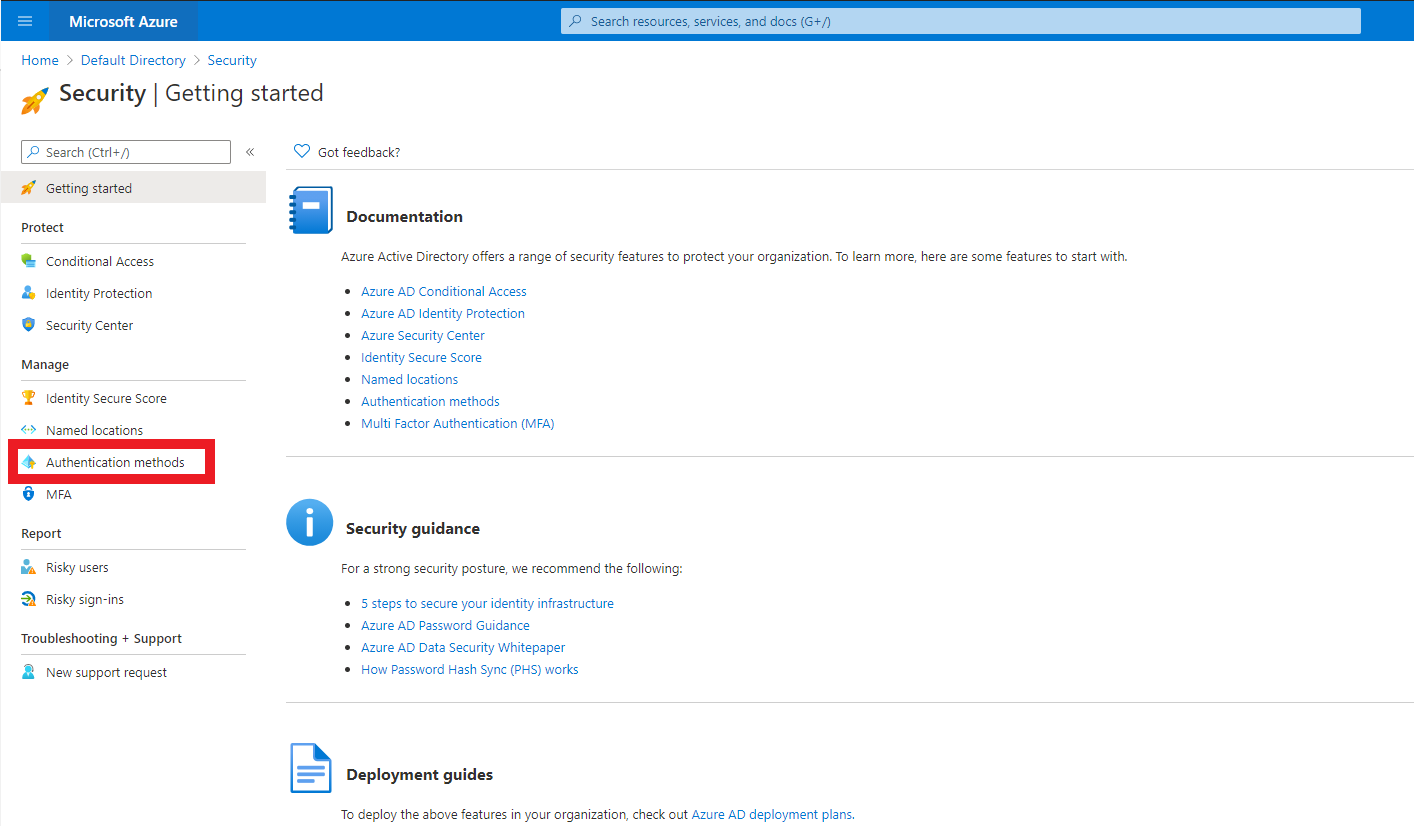Click the Microsoft Azure brand label

123,21
